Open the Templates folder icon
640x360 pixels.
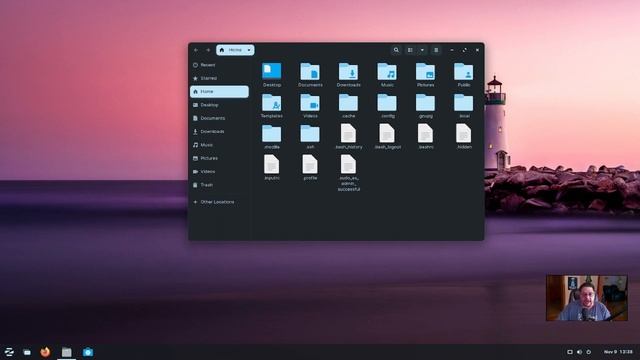(x=271, y=102)
